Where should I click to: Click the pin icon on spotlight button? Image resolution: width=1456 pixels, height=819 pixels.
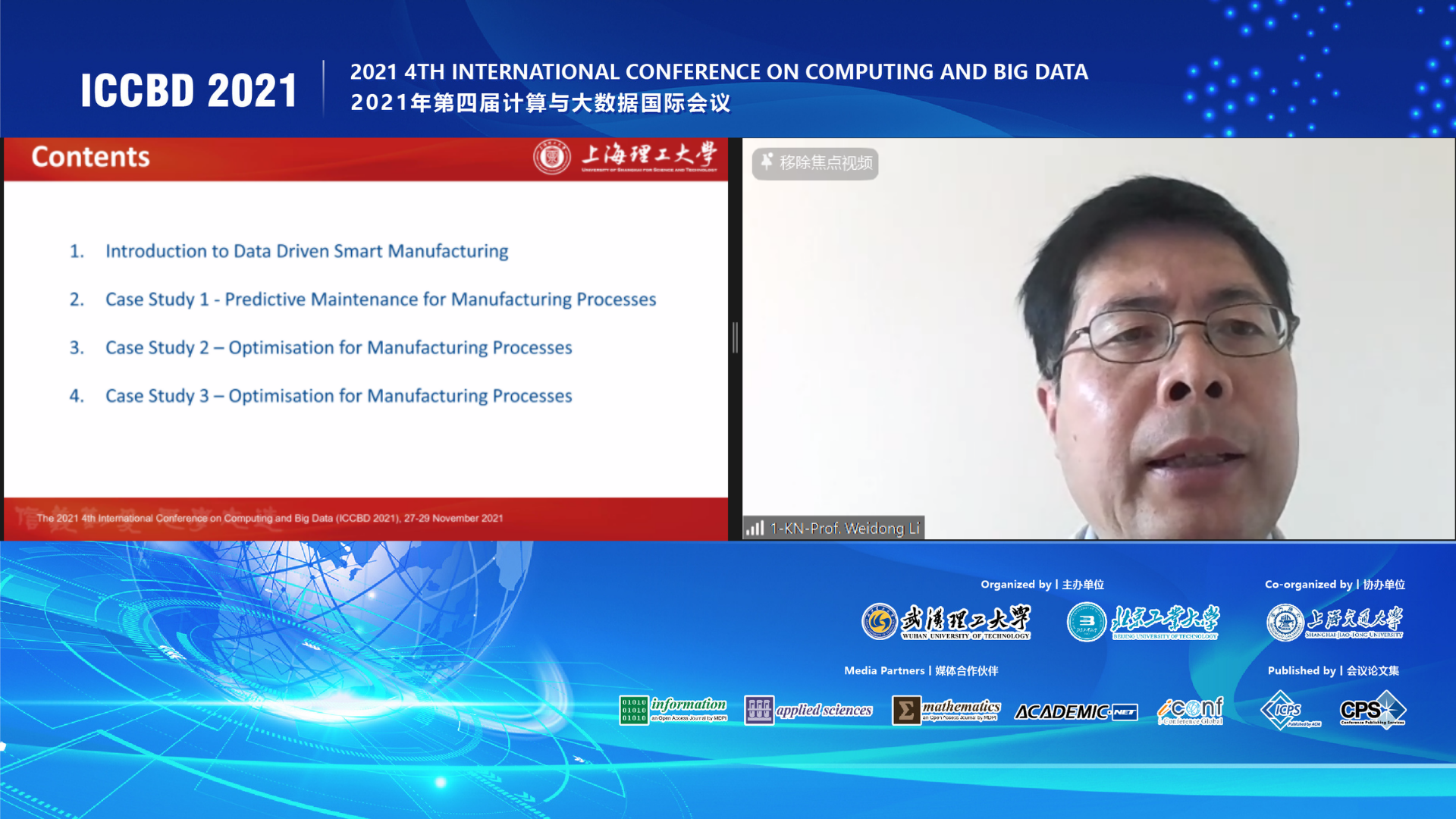(767, 162)
